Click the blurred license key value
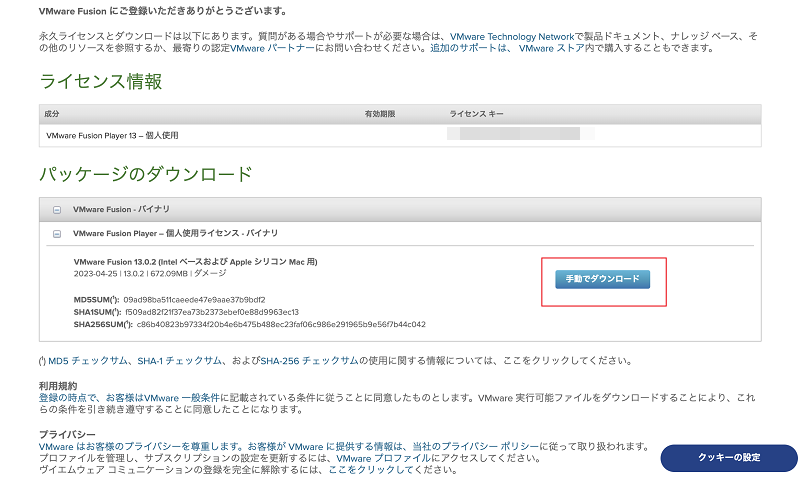800x483 pixels. coord(520,134)
